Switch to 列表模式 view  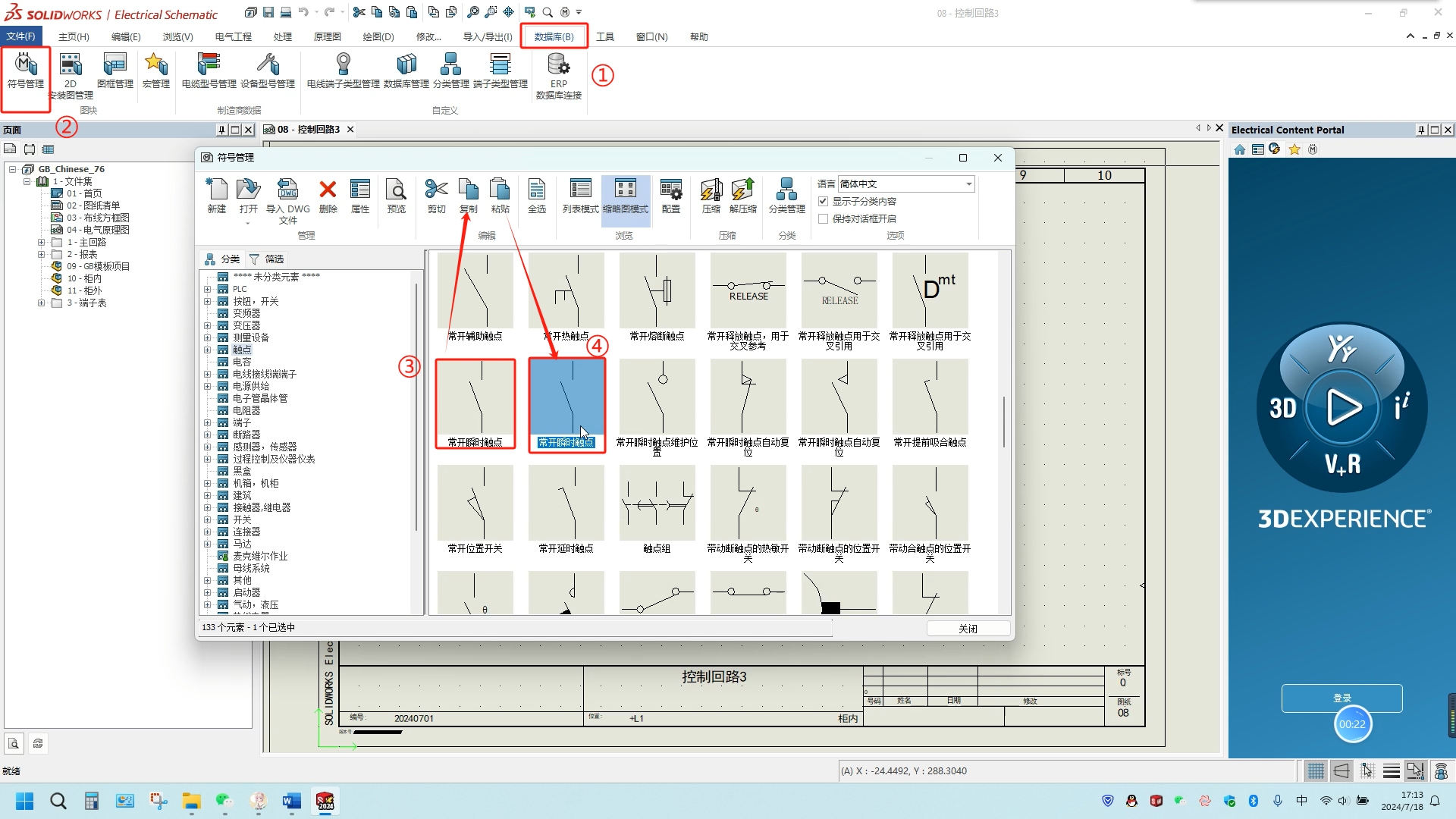pos(581,196)
